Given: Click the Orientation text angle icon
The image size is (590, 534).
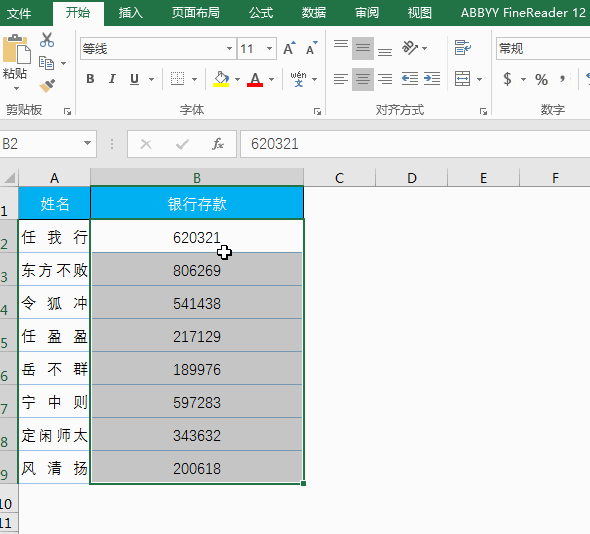Looking at the screenshot, I should pyautogui.click(x=410, y=48).
